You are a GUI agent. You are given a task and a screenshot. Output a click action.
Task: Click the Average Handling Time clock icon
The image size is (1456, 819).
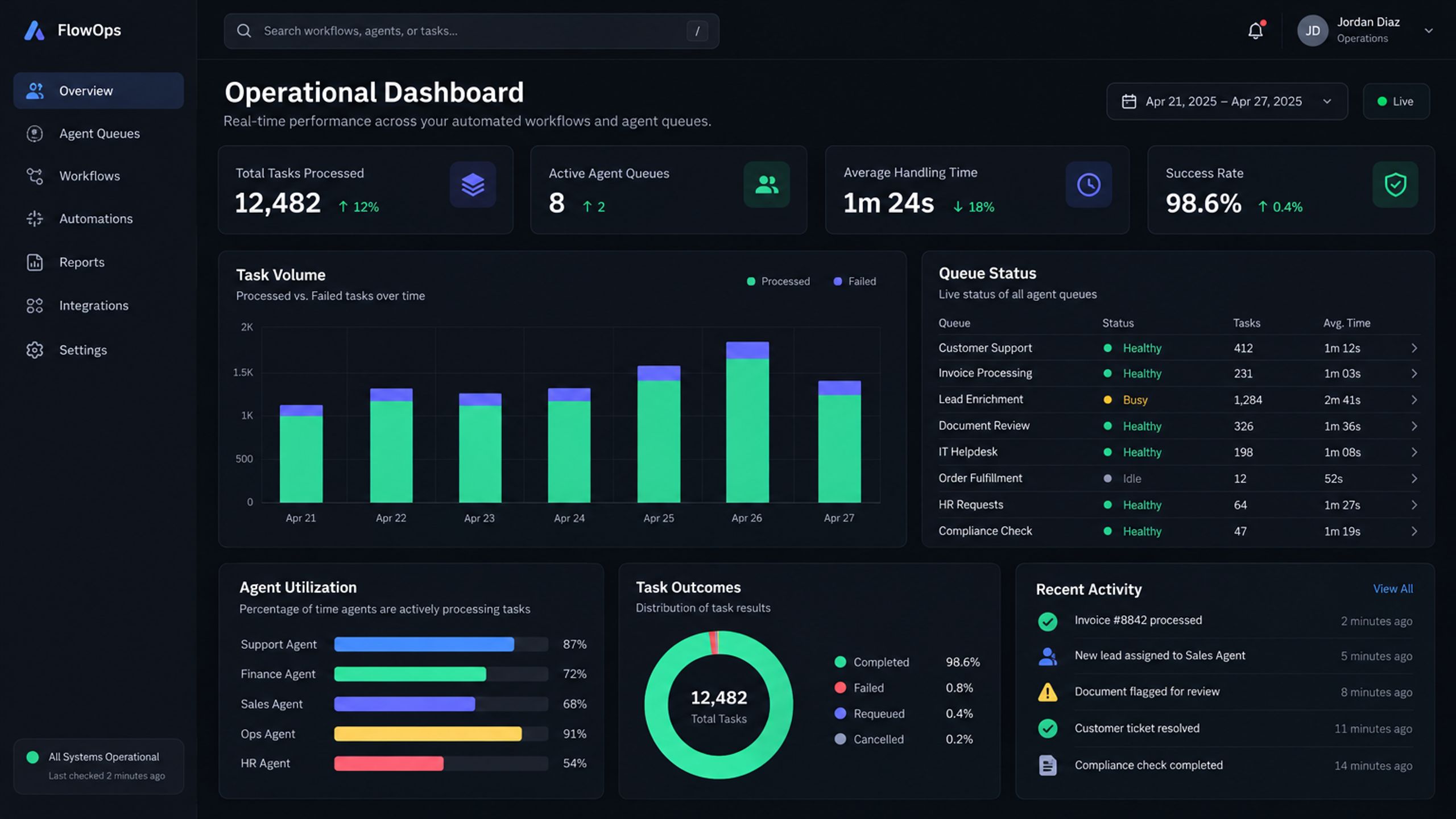pyautogui.click(x=1089, y=184)
